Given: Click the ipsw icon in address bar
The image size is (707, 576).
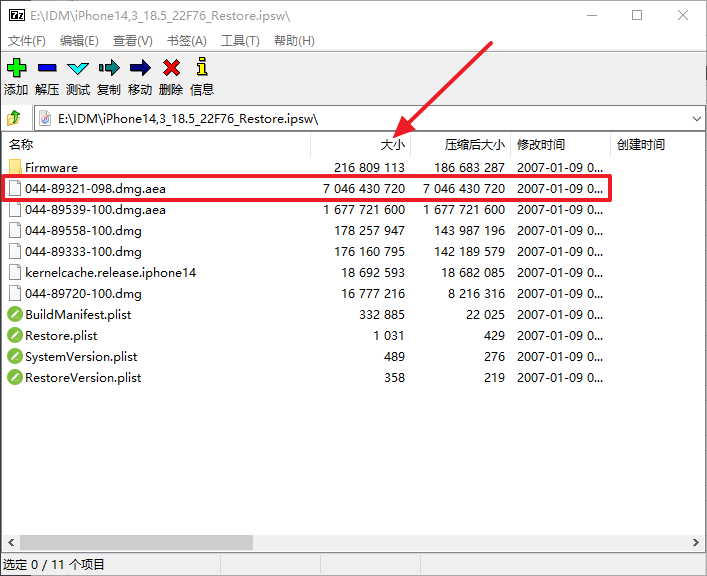Looking at the screenshot, I should [x=45, y=119].
